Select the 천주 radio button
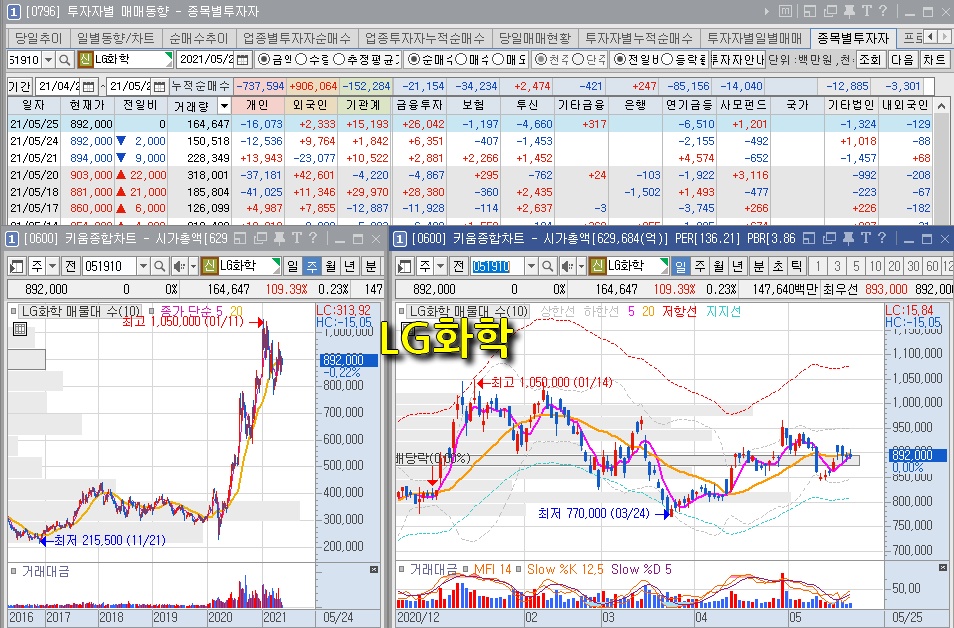Image resolution: width=954 pixels, height=628 pixels. point(541,60)
